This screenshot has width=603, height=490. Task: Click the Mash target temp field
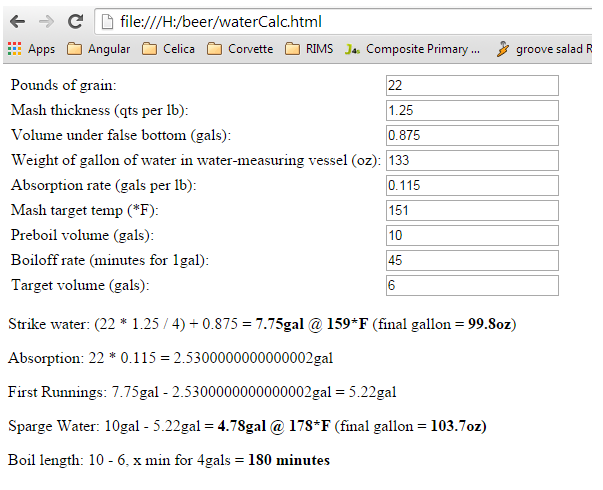(472, 210)
